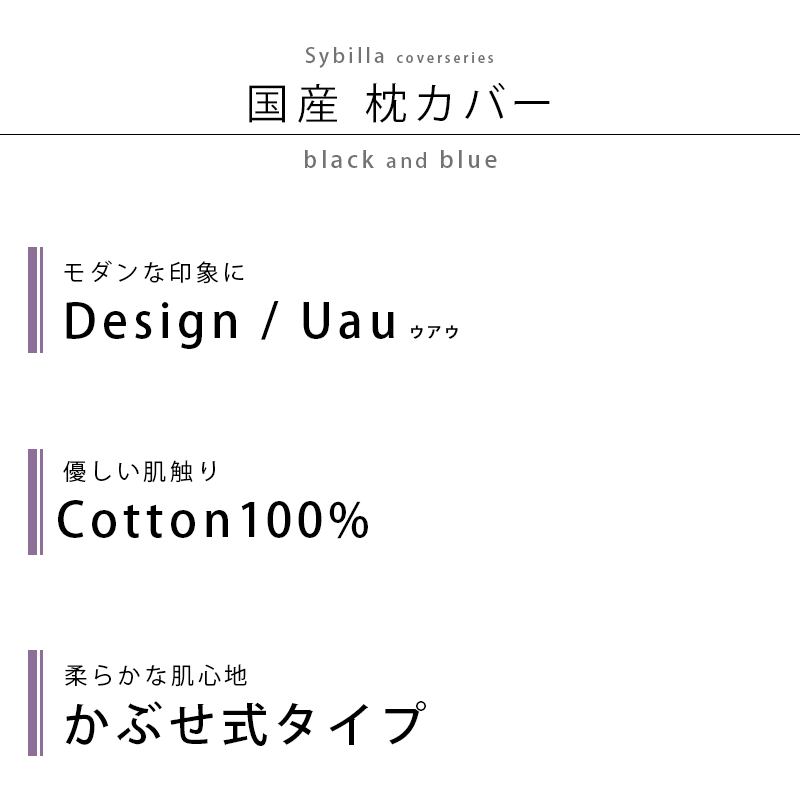Click the かぶせ式タイプ heading

pos(245,723)
